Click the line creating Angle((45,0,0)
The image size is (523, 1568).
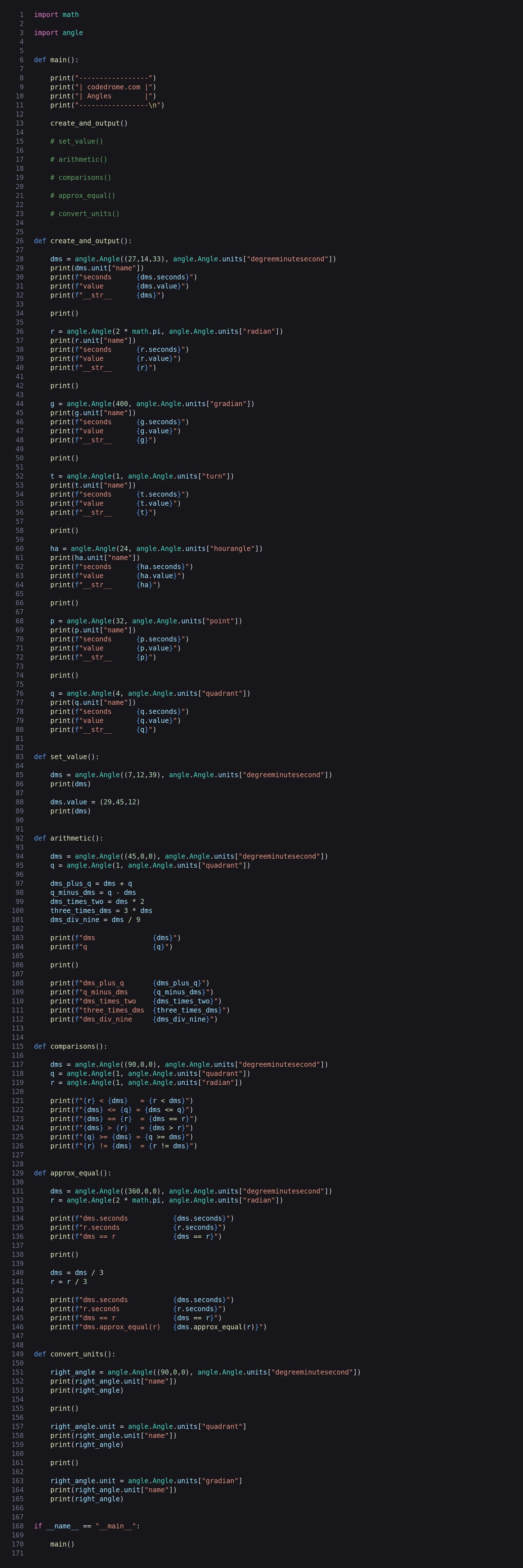click(189, 856)
